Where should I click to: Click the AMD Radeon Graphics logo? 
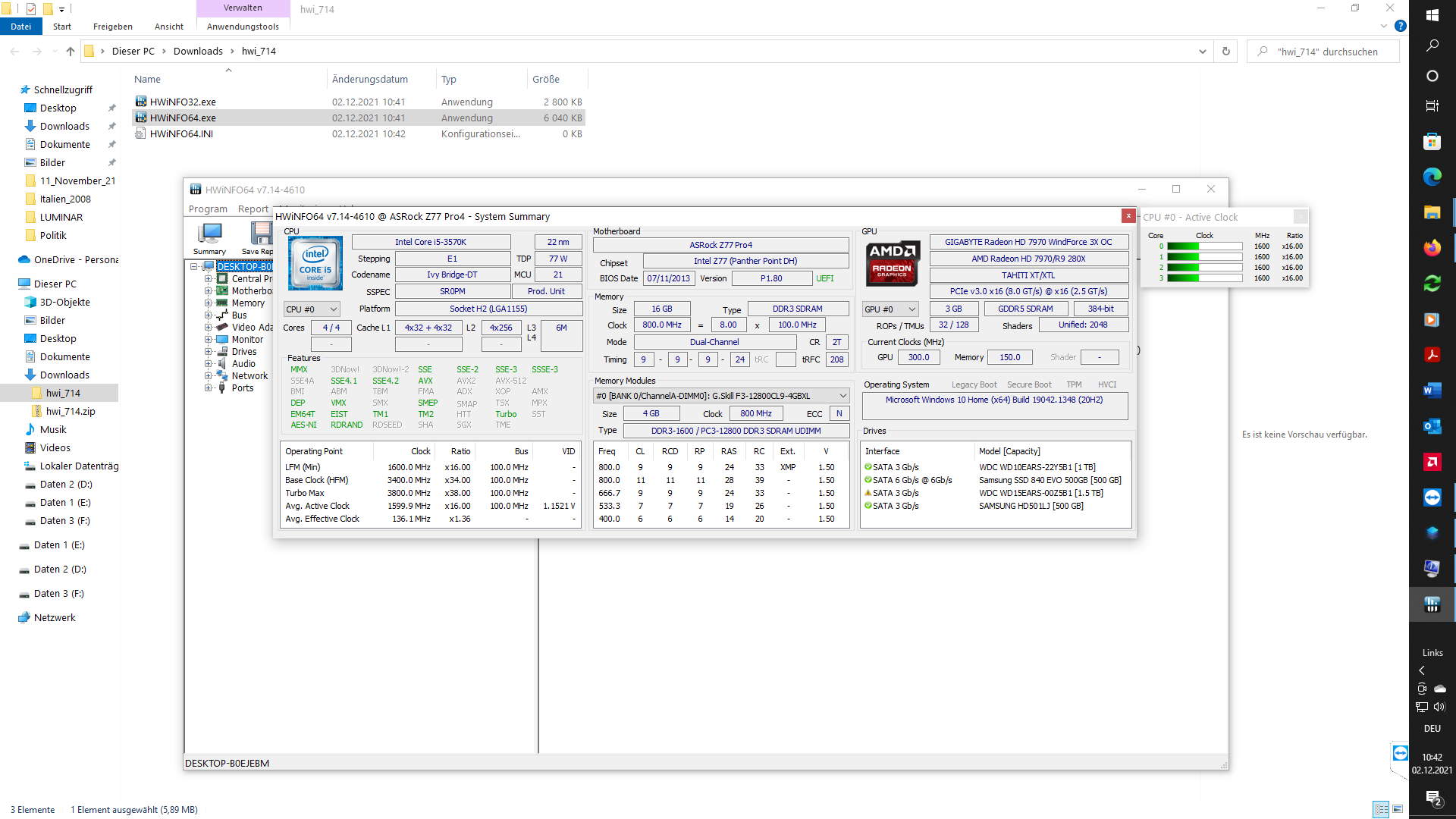coord(893,263)
